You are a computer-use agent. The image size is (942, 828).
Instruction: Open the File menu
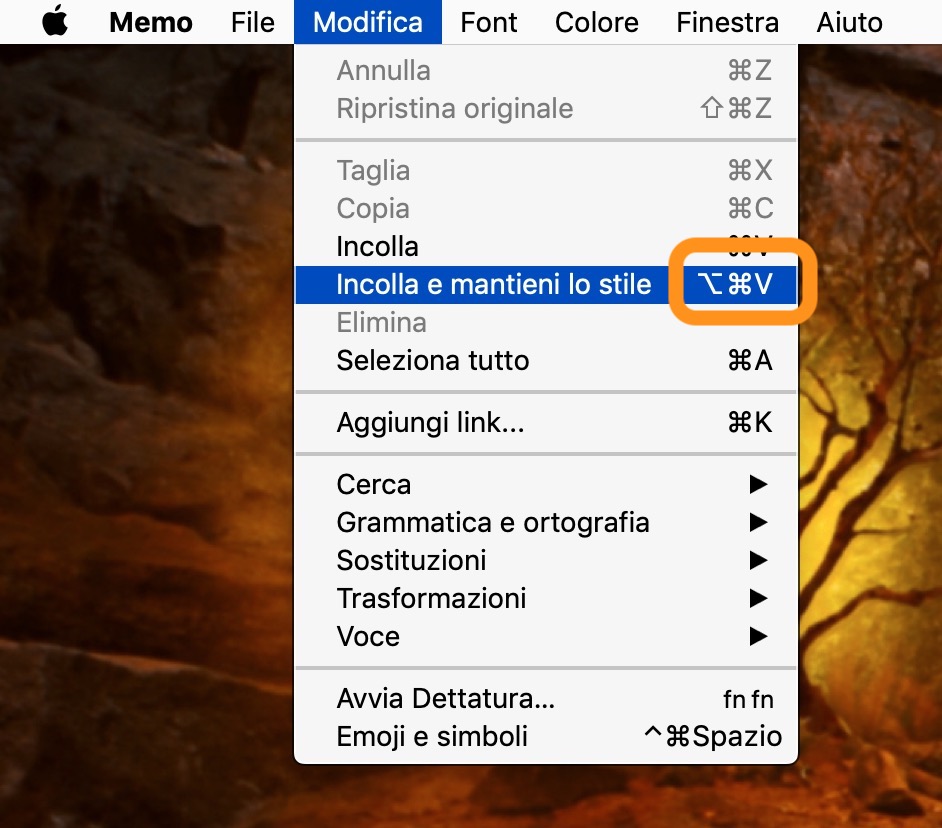[252, 22]
